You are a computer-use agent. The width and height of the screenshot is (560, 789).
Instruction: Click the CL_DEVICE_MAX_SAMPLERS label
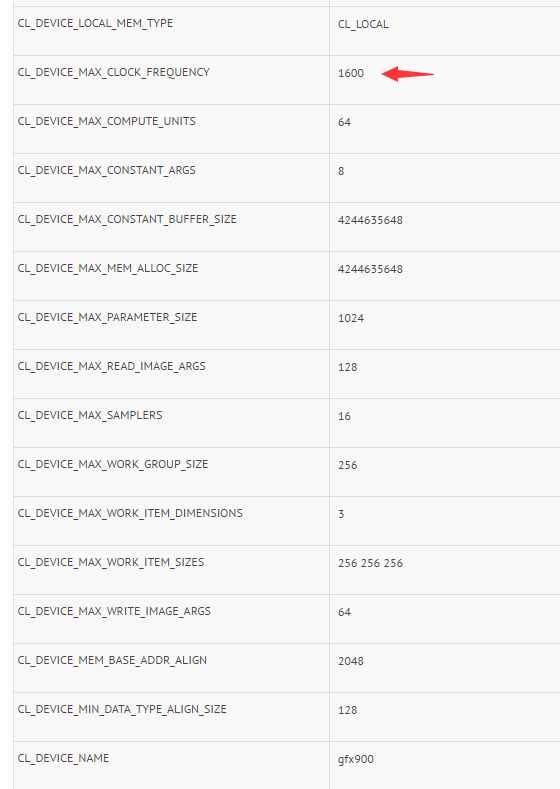pyautogui.click(x=90, y=416)
